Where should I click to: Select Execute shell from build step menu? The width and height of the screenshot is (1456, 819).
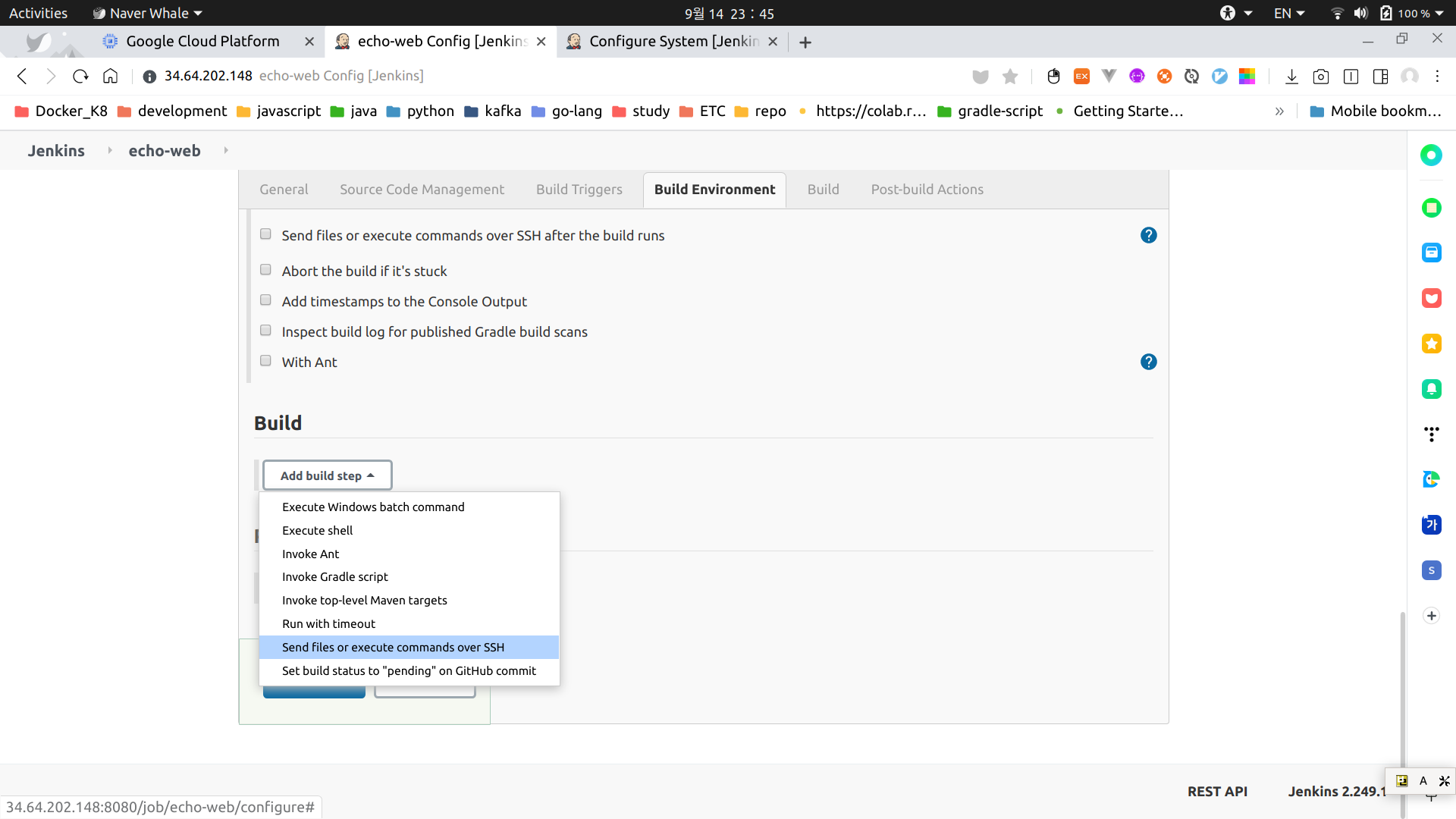[x=317, y=530]
